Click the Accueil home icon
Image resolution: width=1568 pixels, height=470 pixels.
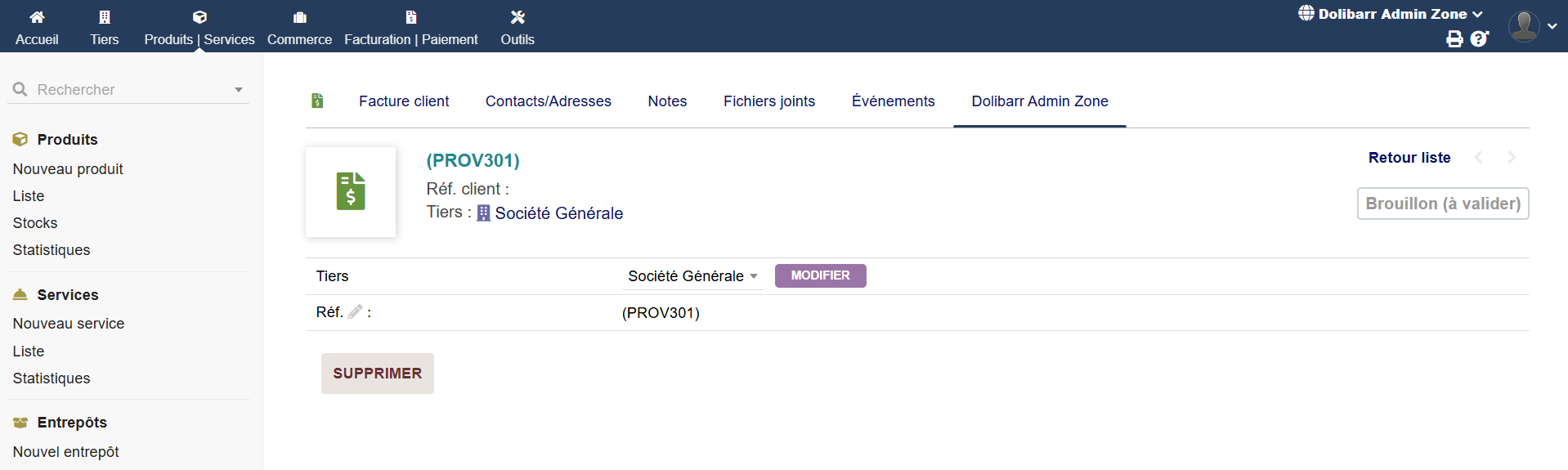coord(37,17)
